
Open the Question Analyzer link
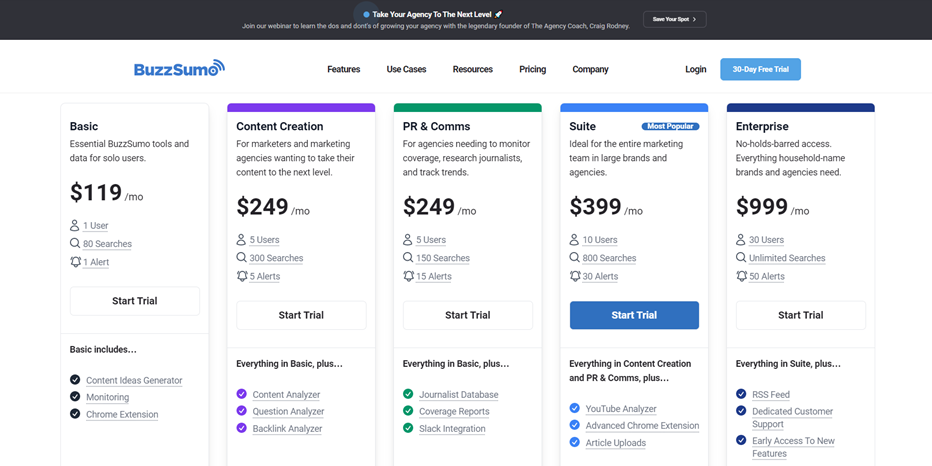coord(288,411)
